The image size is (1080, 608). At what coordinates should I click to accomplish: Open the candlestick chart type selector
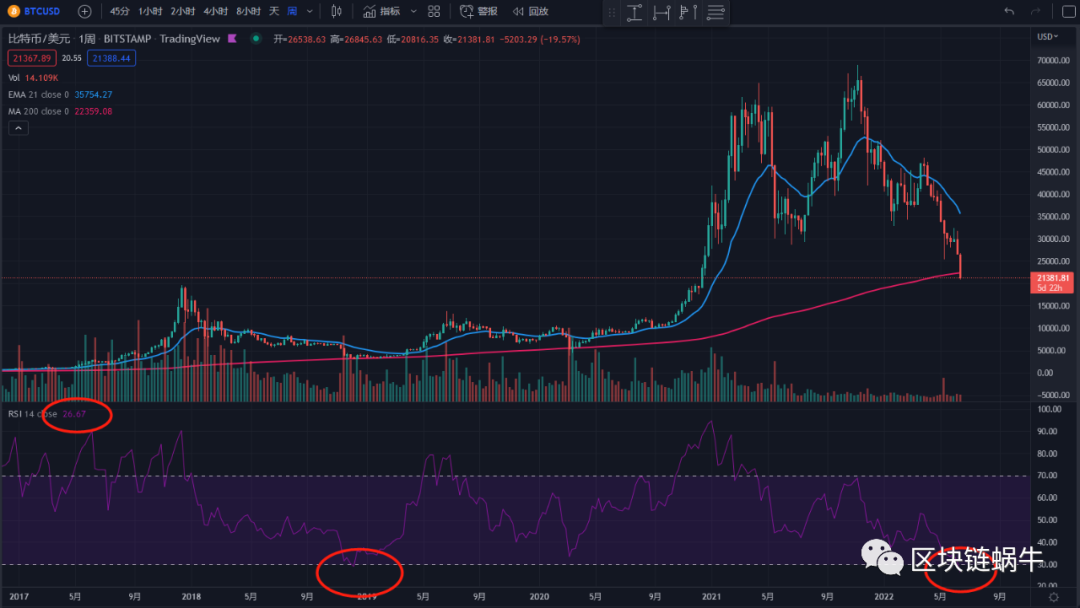click(336, 11)
